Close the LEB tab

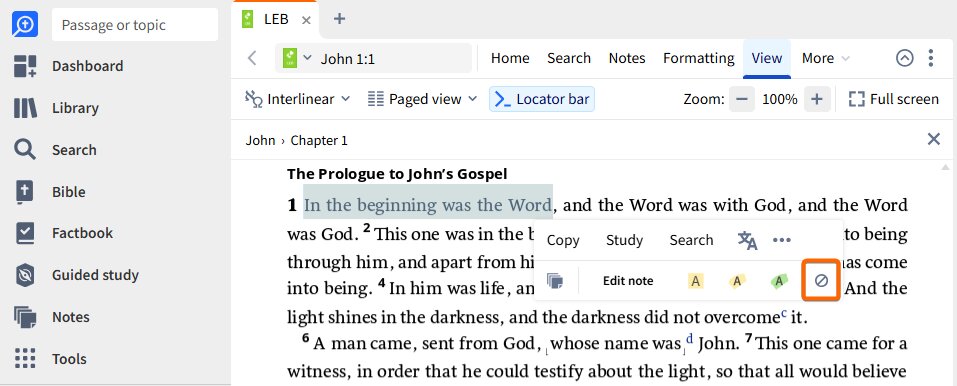306,20
